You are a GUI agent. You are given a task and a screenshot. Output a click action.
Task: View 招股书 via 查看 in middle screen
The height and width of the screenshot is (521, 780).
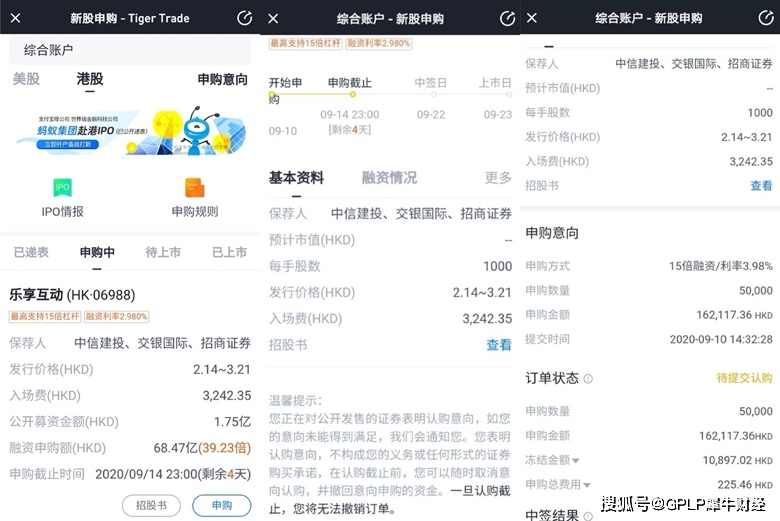coord(498,345)
